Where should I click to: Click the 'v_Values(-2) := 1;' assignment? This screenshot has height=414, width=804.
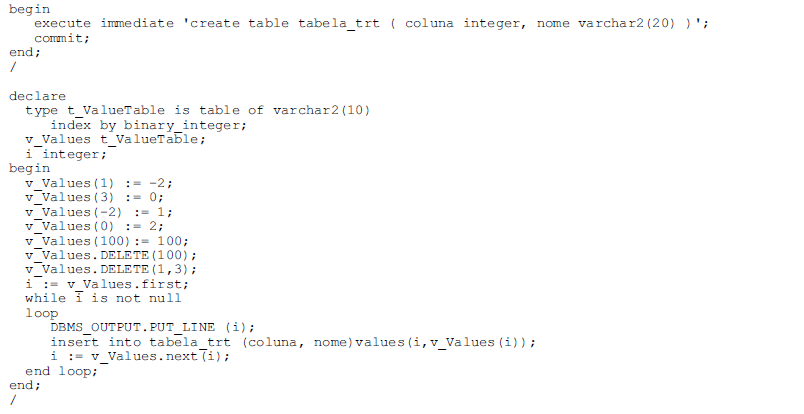click(99, 212)
